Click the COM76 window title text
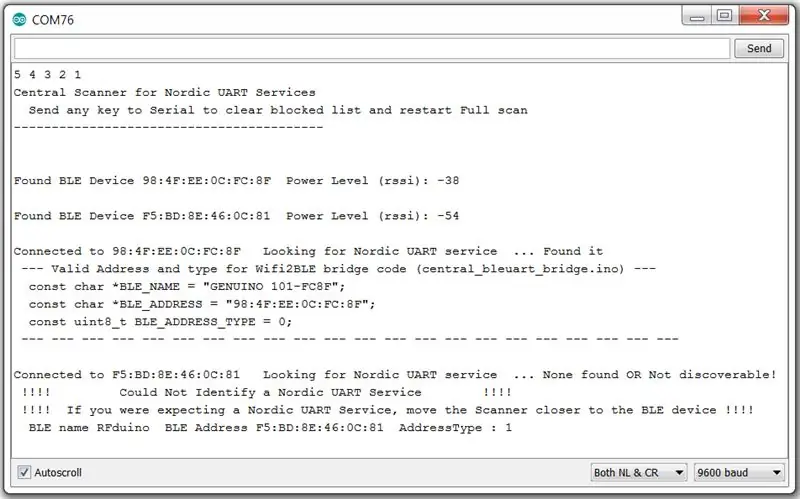The width and height of the screenshot is (800, 499). pos(53,20)
